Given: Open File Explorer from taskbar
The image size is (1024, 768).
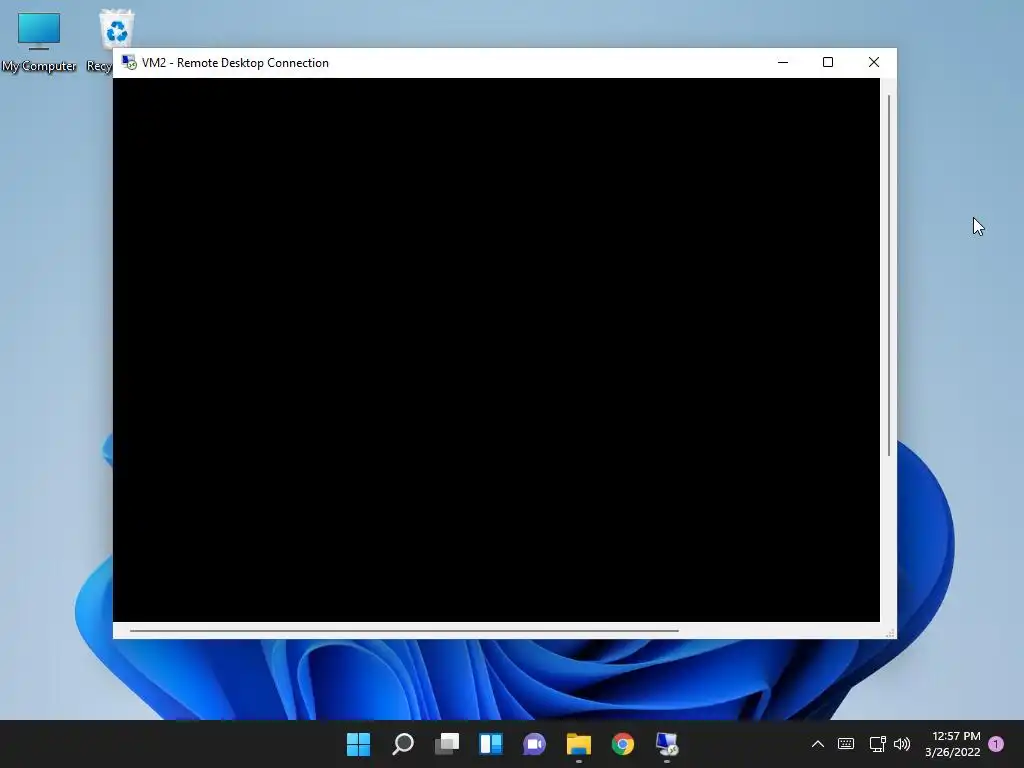Looking at the screenshot, I should pyautogui.click(x=579, y=744).
